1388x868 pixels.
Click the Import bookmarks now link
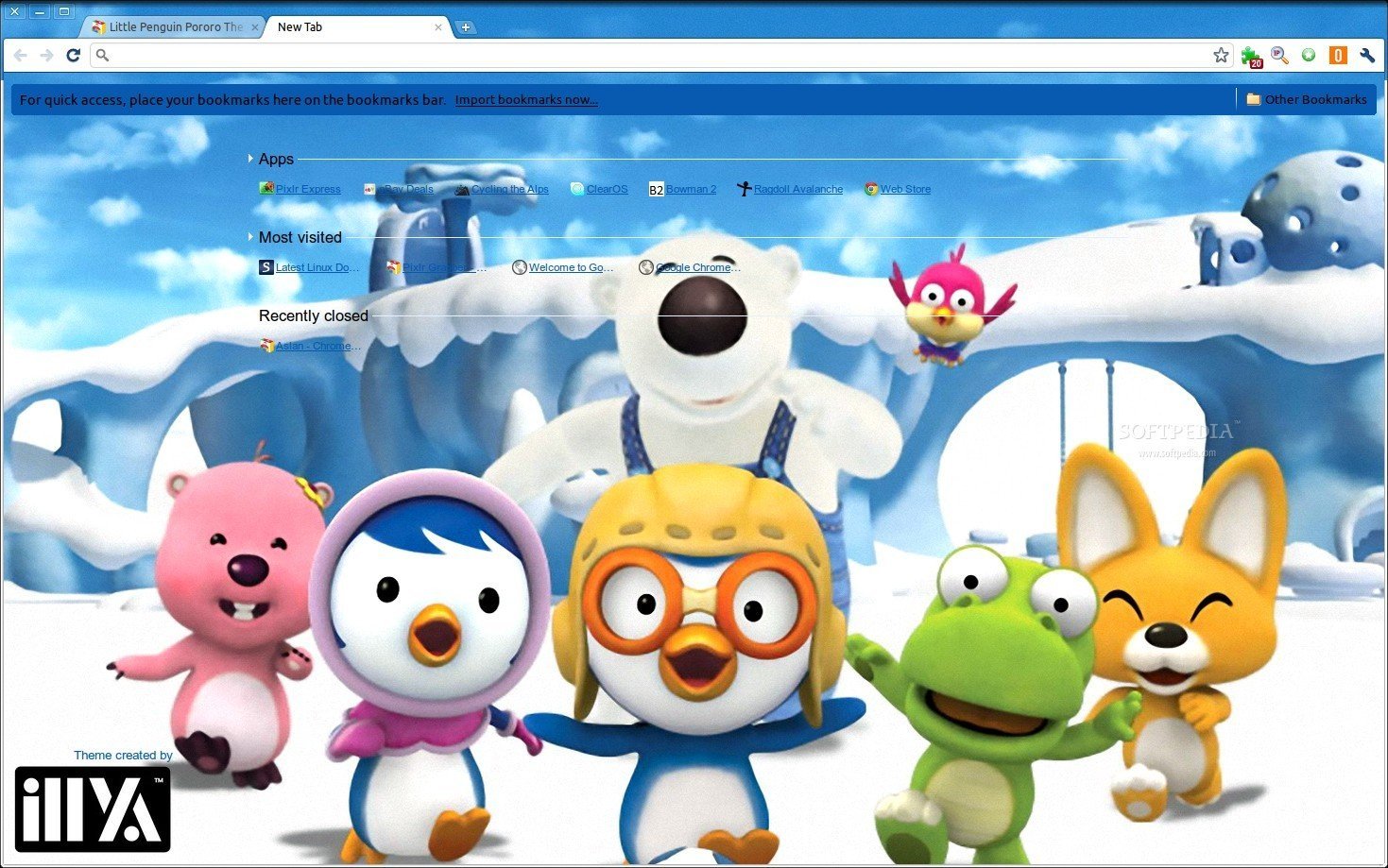526,100
